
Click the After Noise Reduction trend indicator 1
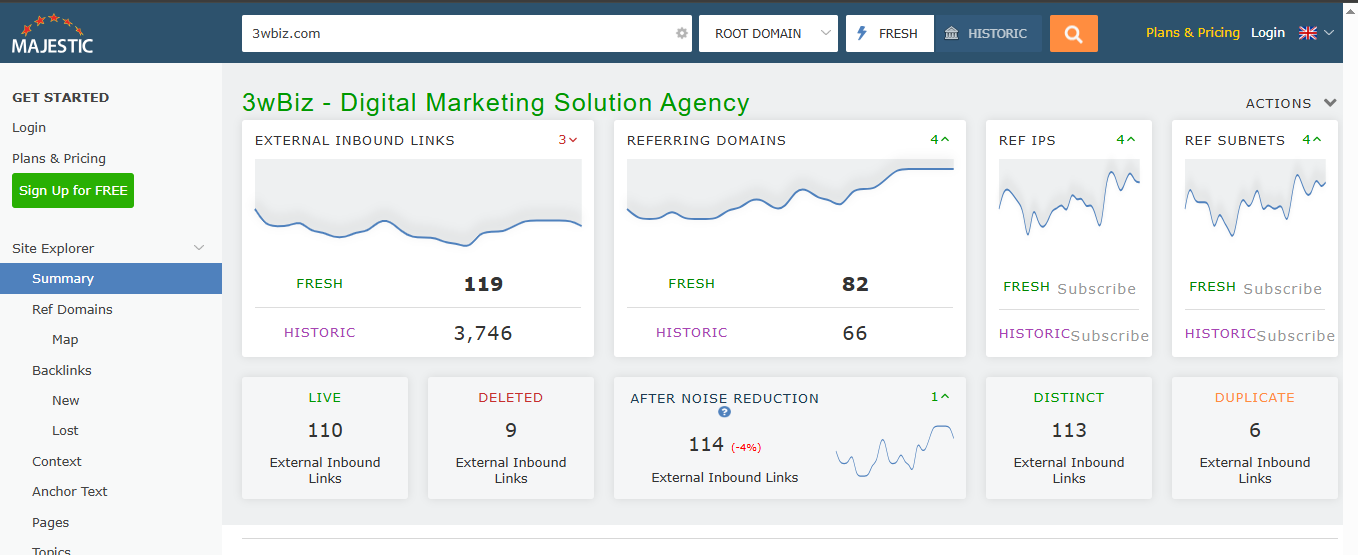click(940, 397)
